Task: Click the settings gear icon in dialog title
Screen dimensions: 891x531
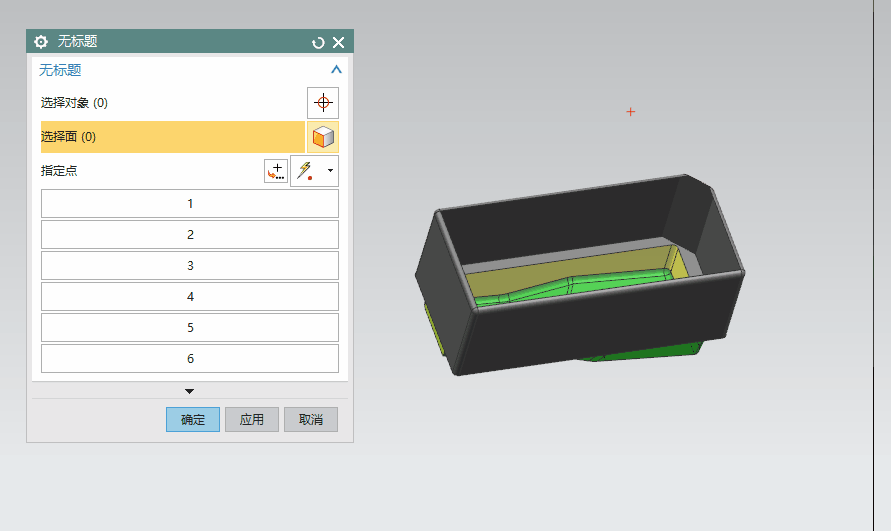Action: tap(41, 42)
